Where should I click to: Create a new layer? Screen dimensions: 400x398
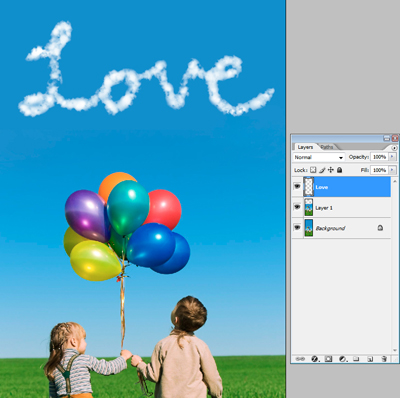(370, 359)
